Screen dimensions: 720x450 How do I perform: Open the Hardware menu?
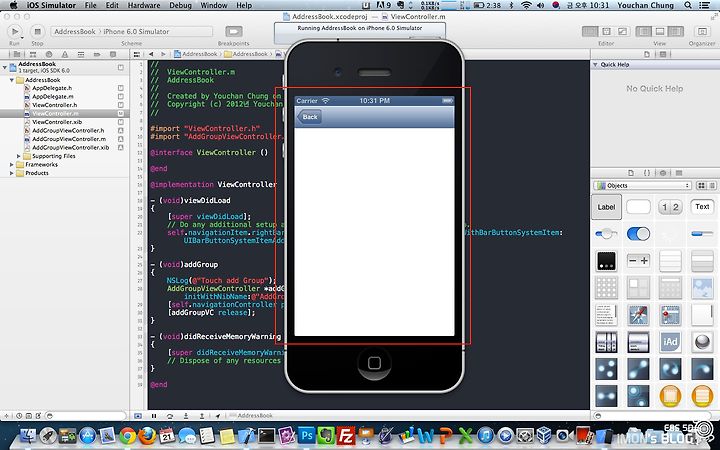(x=144, y=6)
